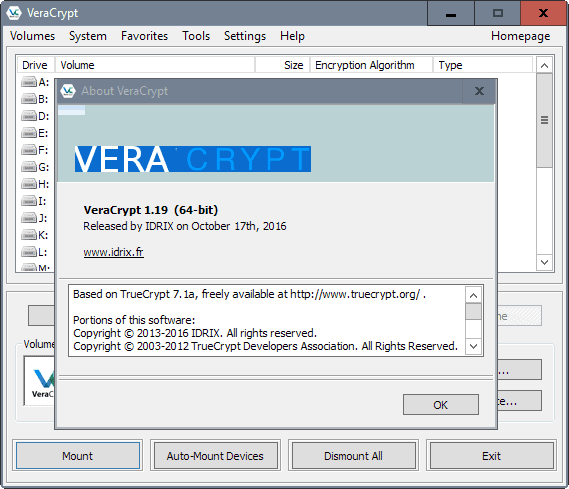Click the 'Portions of this software:' line
Viewport: 569px width, 489px height.
tap(134, 320)
